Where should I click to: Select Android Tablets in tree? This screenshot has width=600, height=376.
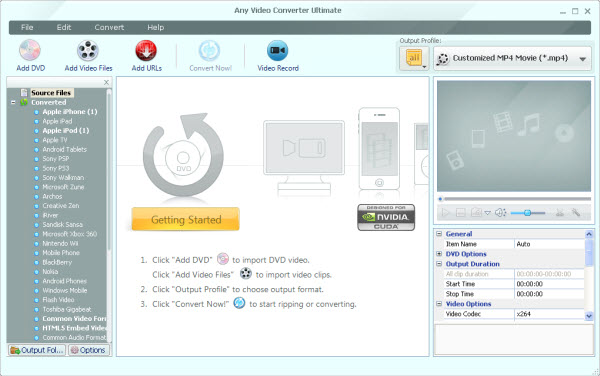pyautogui.click(x=64, y=149)
